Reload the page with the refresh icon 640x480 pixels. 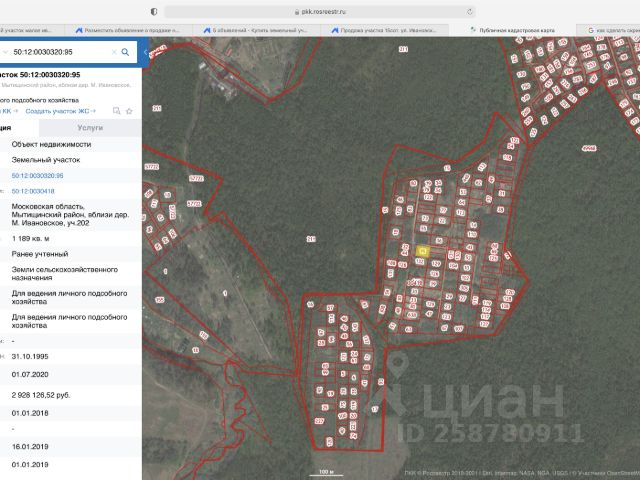point(470,12)
